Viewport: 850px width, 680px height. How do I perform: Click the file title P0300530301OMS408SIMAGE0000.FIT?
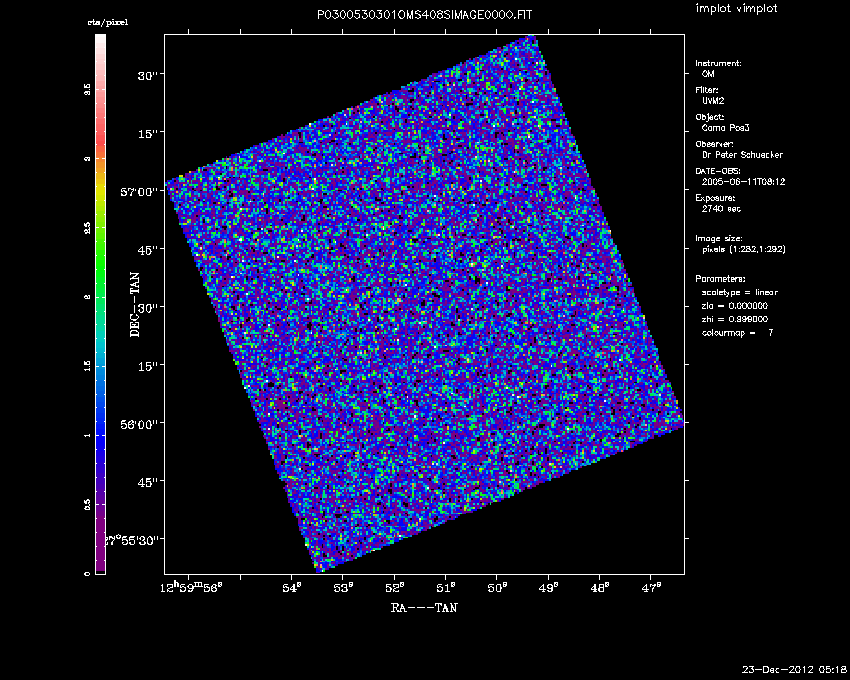(424, 15)
